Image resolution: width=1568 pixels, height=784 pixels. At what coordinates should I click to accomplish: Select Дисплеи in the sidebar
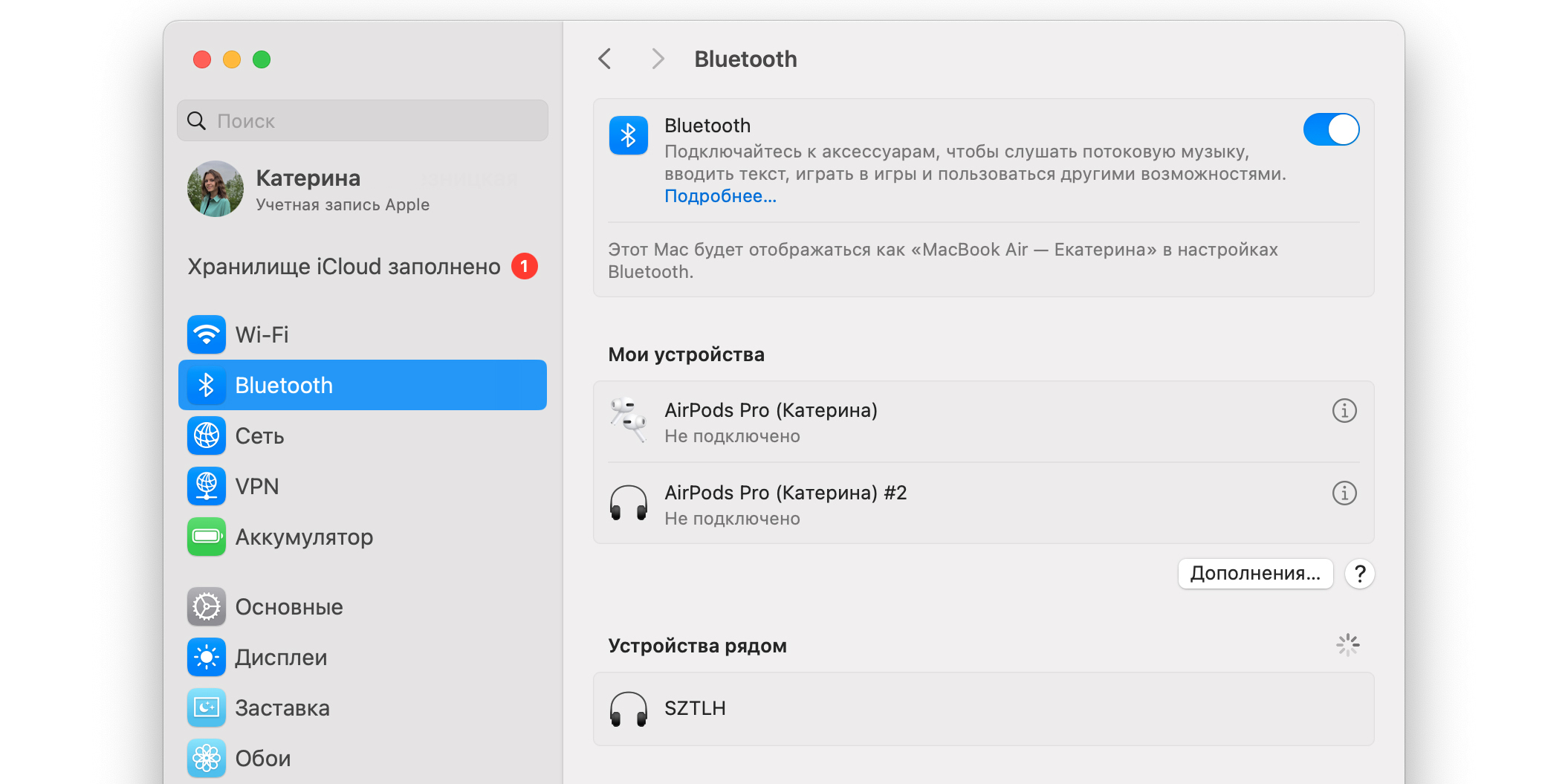363,657
